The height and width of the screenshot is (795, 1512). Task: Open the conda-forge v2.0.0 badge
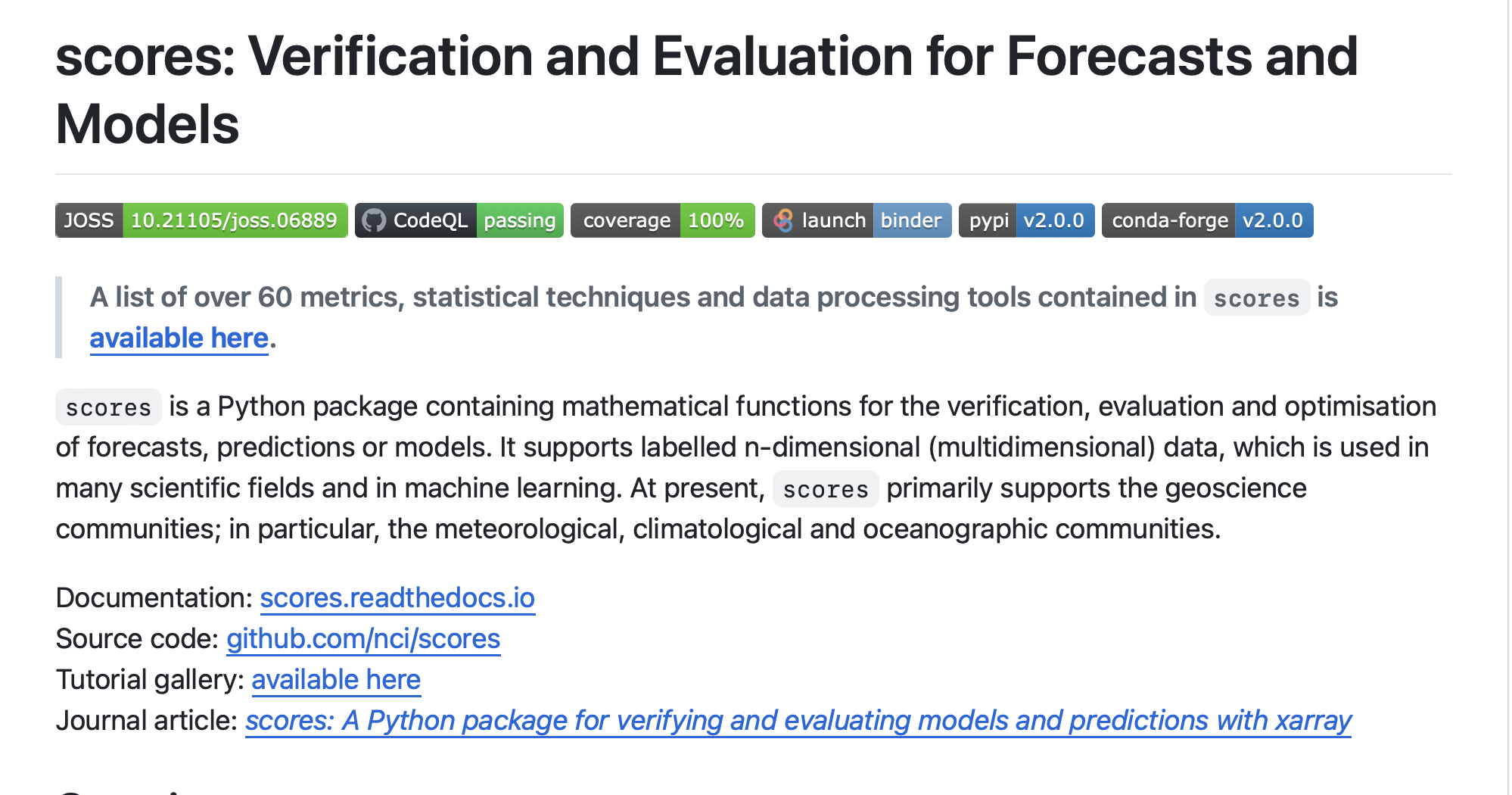pyautogui.click(x=1207, y=220)
